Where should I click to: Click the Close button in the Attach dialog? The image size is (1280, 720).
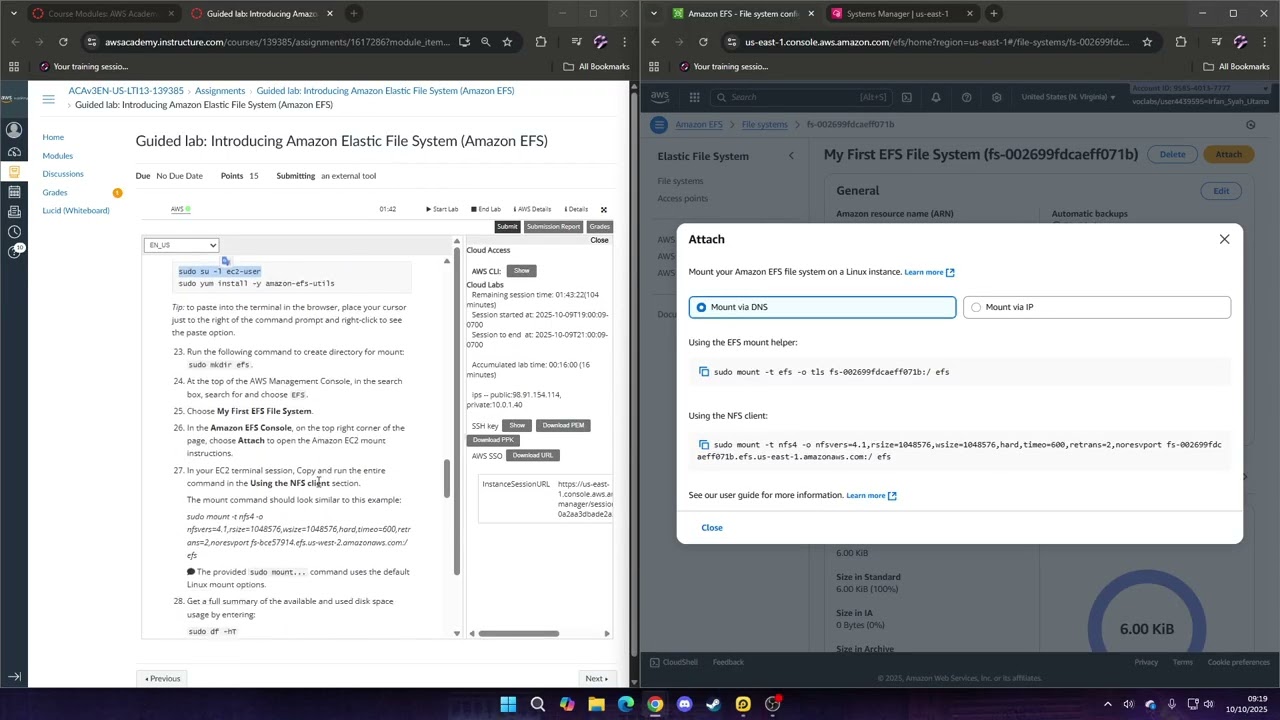(712, 527)
